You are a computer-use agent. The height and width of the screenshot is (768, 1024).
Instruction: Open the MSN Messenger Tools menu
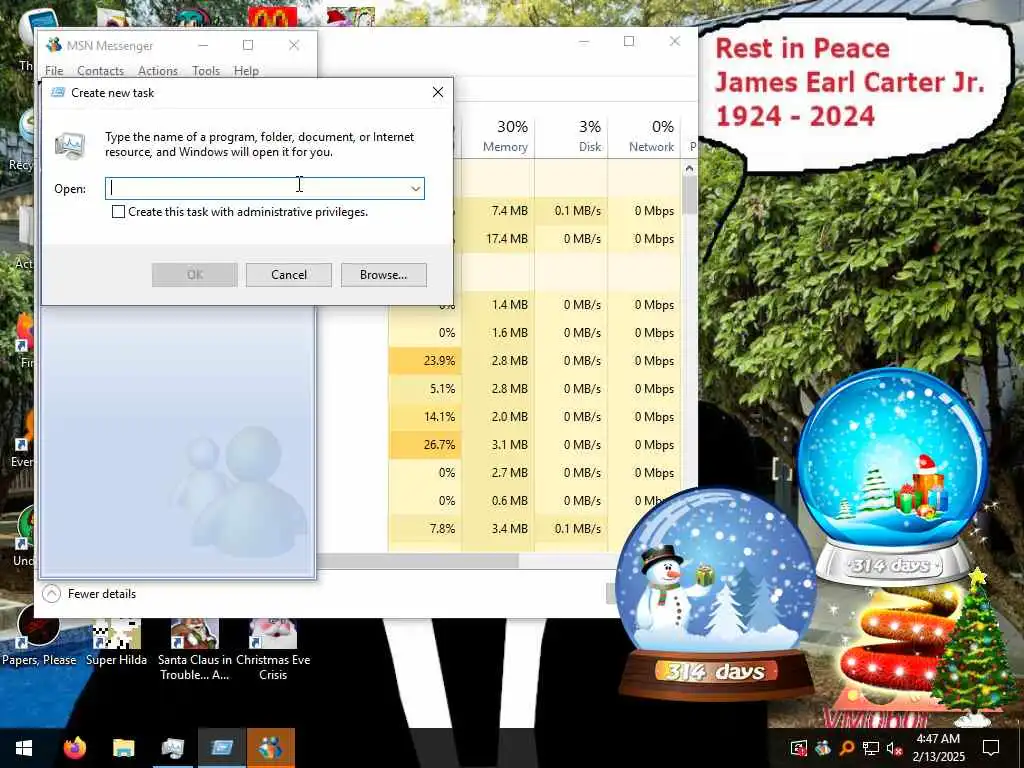(206, 71)
